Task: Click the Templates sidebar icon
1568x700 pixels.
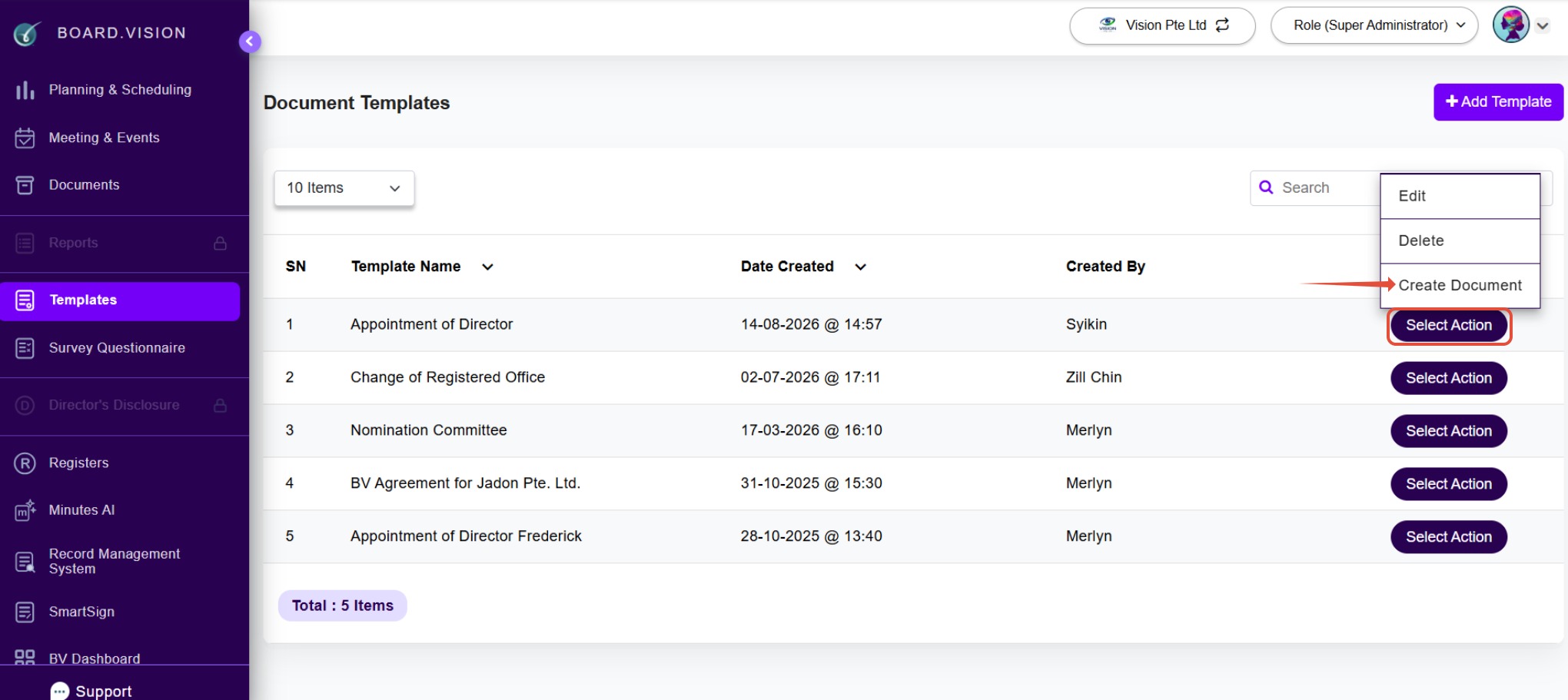Action: pyautogui.click(x=25, y=300)
